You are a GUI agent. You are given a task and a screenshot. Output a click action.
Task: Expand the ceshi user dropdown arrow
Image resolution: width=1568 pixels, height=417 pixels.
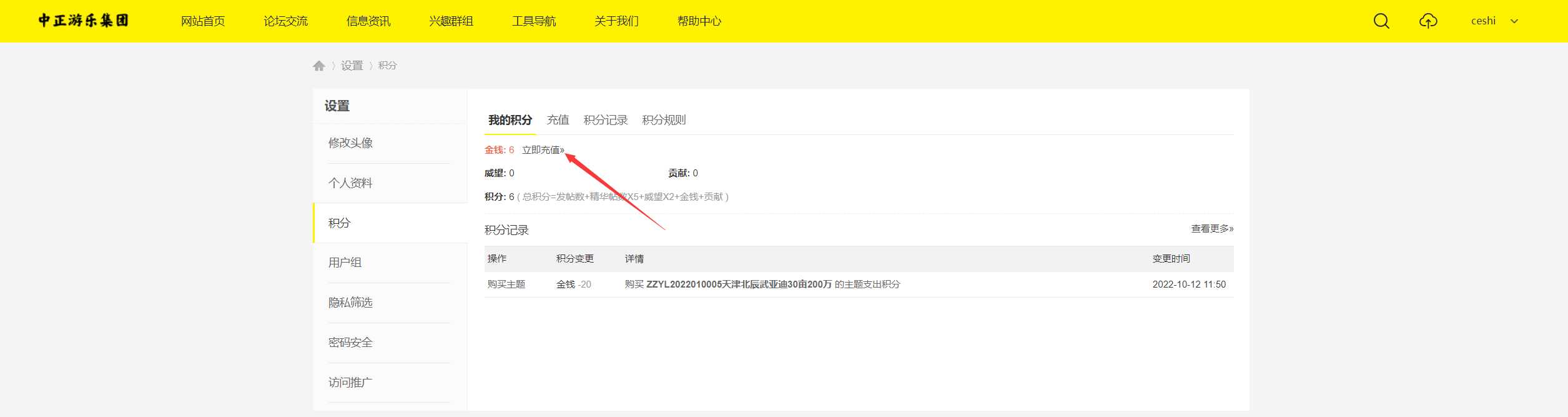1514,21
